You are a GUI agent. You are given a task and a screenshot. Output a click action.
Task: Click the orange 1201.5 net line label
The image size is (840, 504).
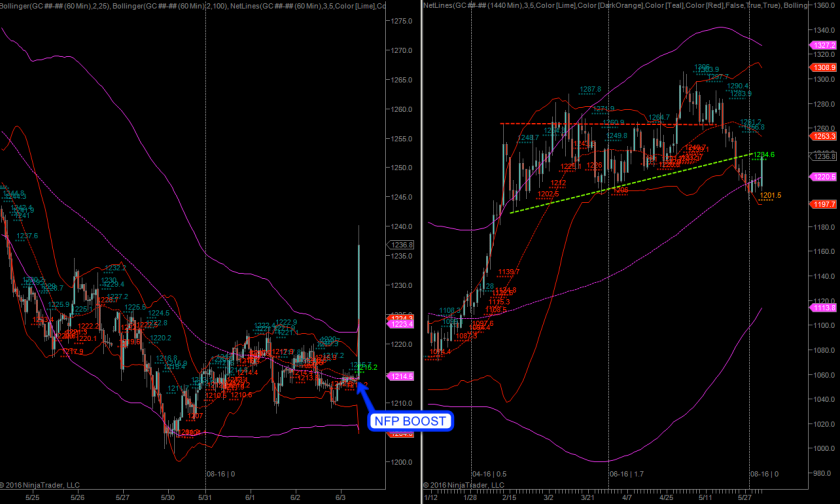770,195
